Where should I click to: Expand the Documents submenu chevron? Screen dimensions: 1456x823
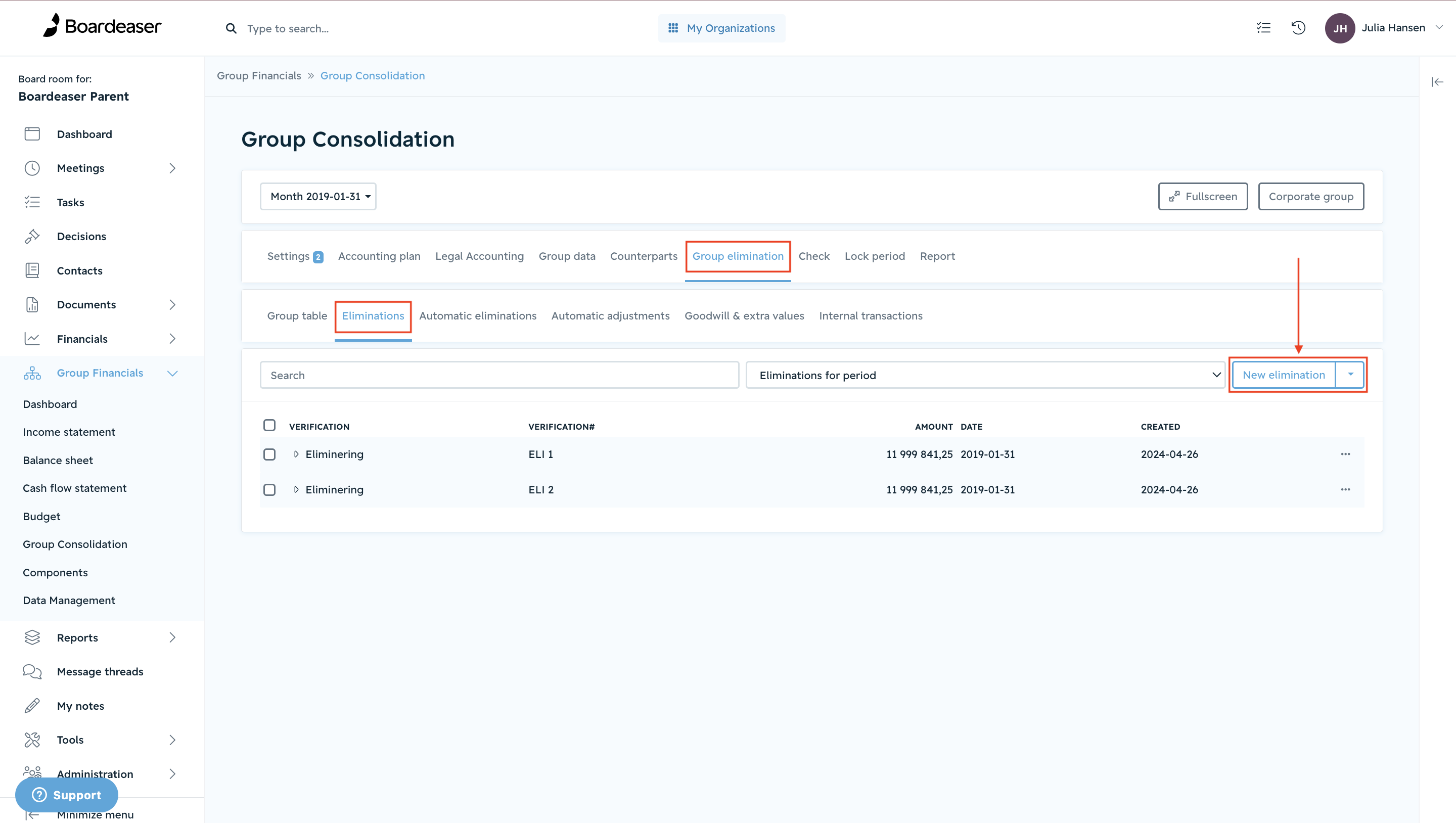172,305
